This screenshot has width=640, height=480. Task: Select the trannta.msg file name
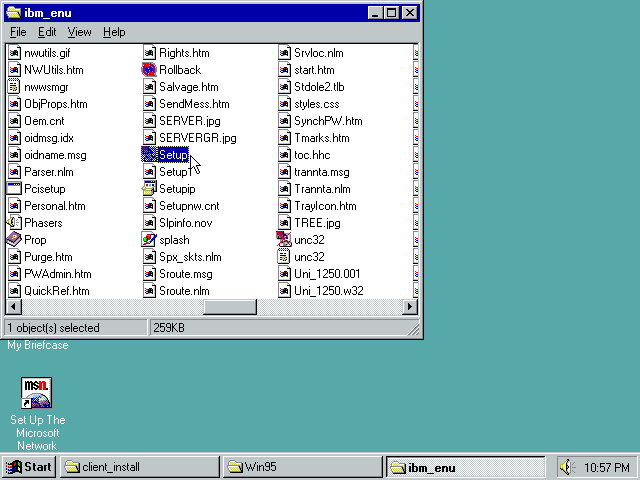(322, 172)
